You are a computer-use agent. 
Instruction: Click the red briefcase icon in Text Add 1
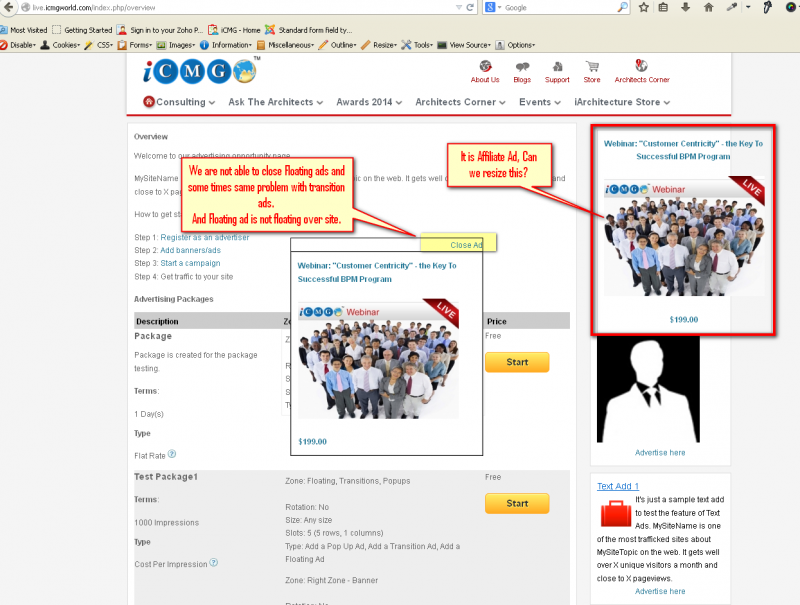pos(616,513)
